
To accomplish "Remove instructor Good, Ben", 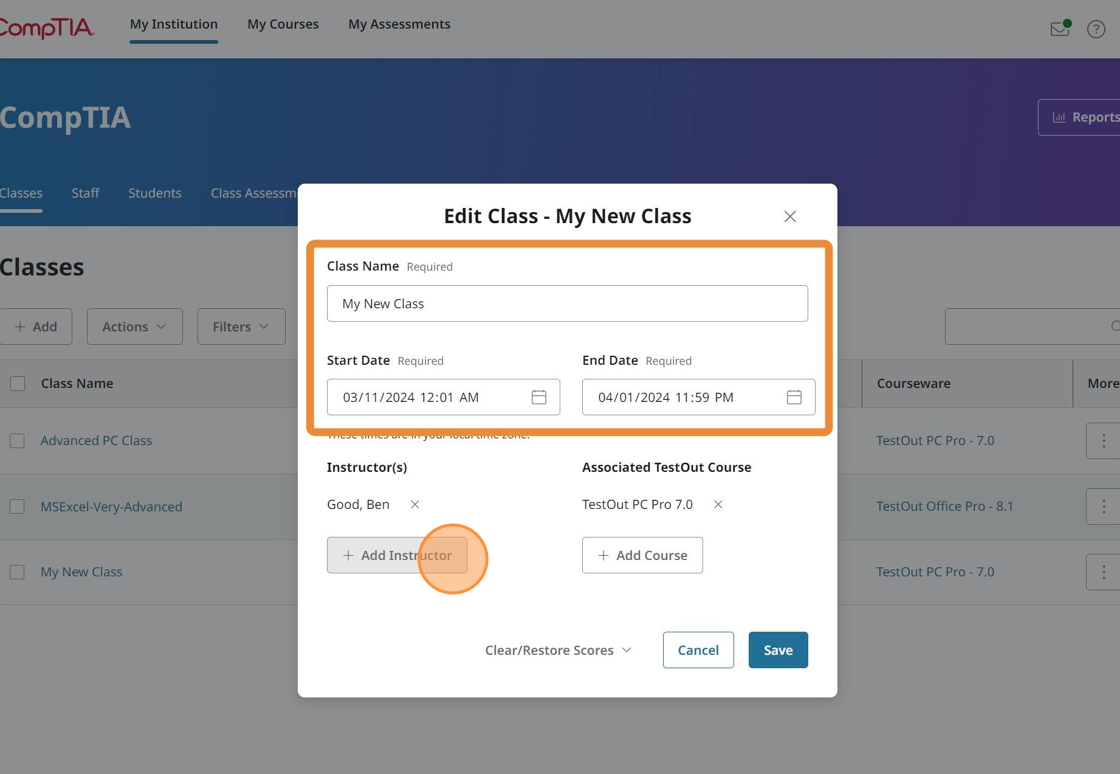I will click(414, 504).
